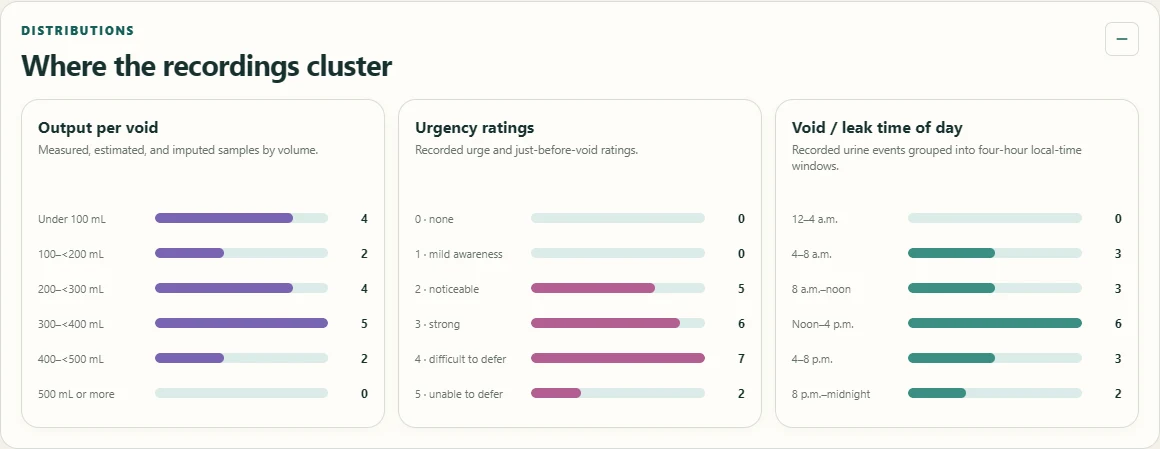Select the 8 p.m.–midnight time bar
The width and height of the screenshot is (1160, 449).
pos(994,394)
